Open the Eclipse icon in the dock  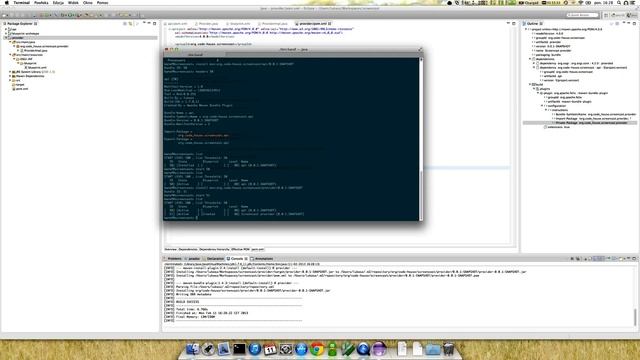[x=379, y=349]
